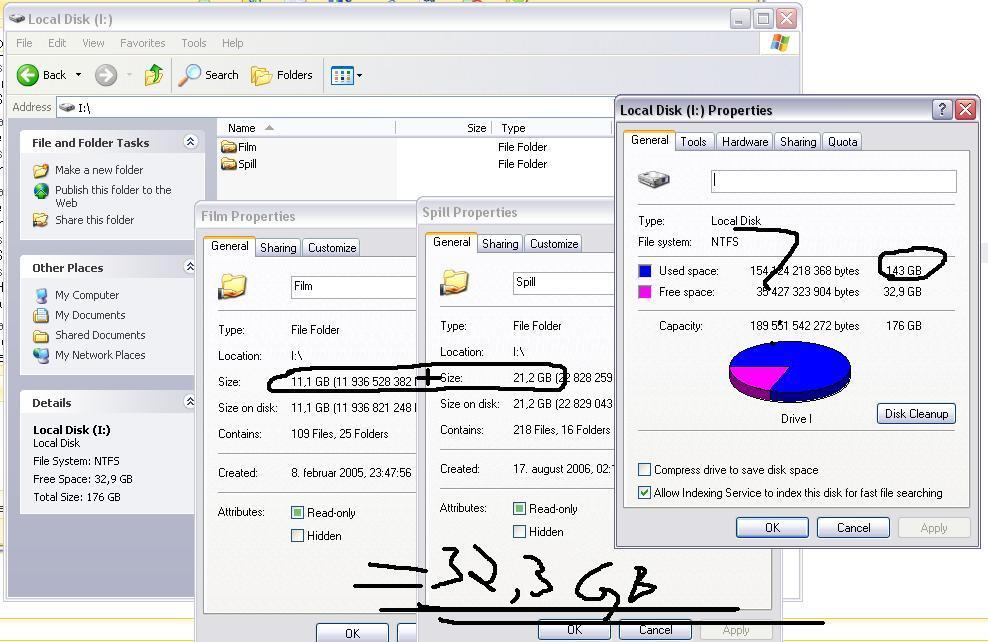The image size is (988, 642).
Task: Click the Address bar path field
Action: pos(334,108)
